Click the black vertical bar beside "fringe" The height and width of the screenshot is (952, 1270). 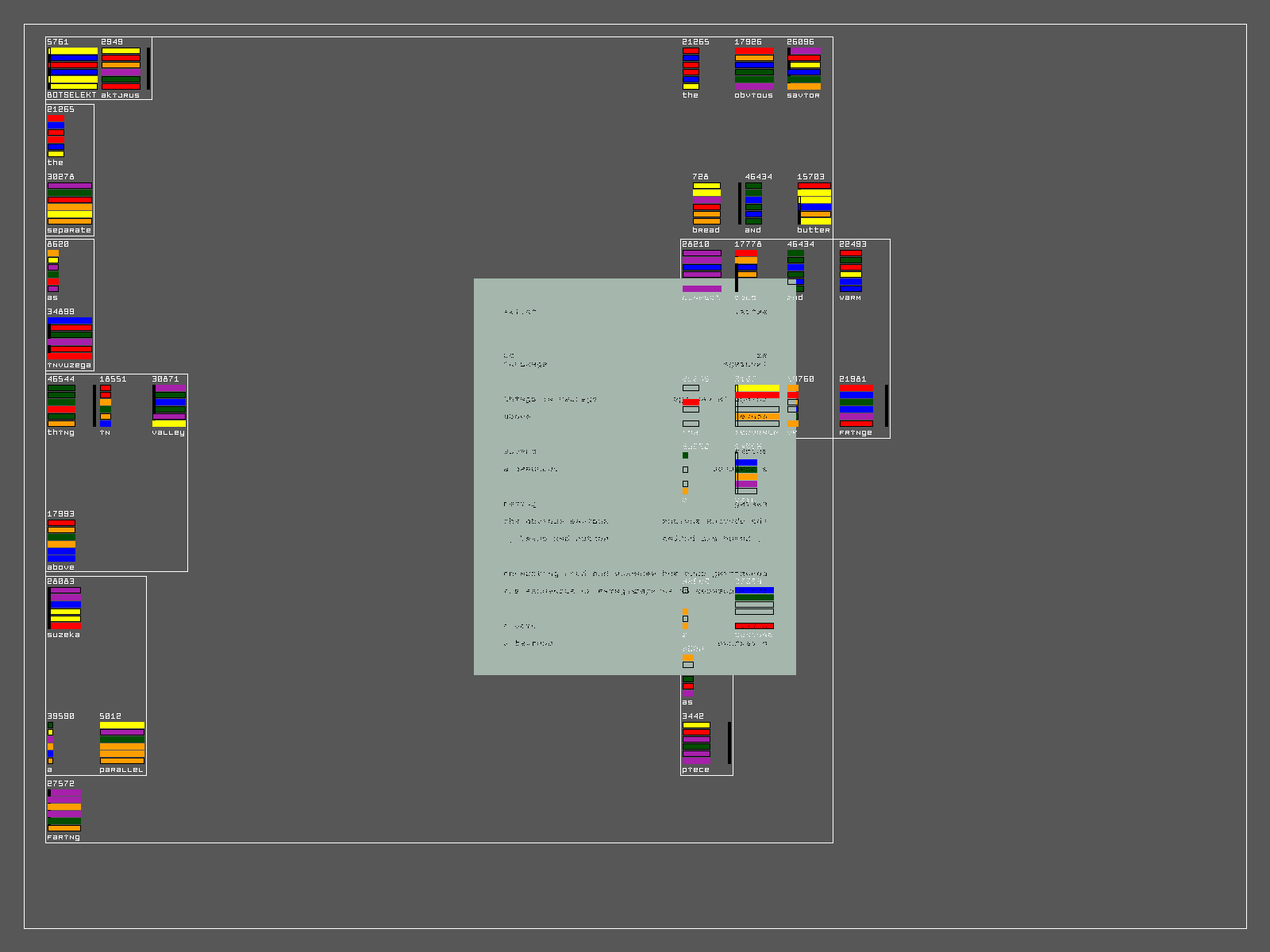click(887, 406)
